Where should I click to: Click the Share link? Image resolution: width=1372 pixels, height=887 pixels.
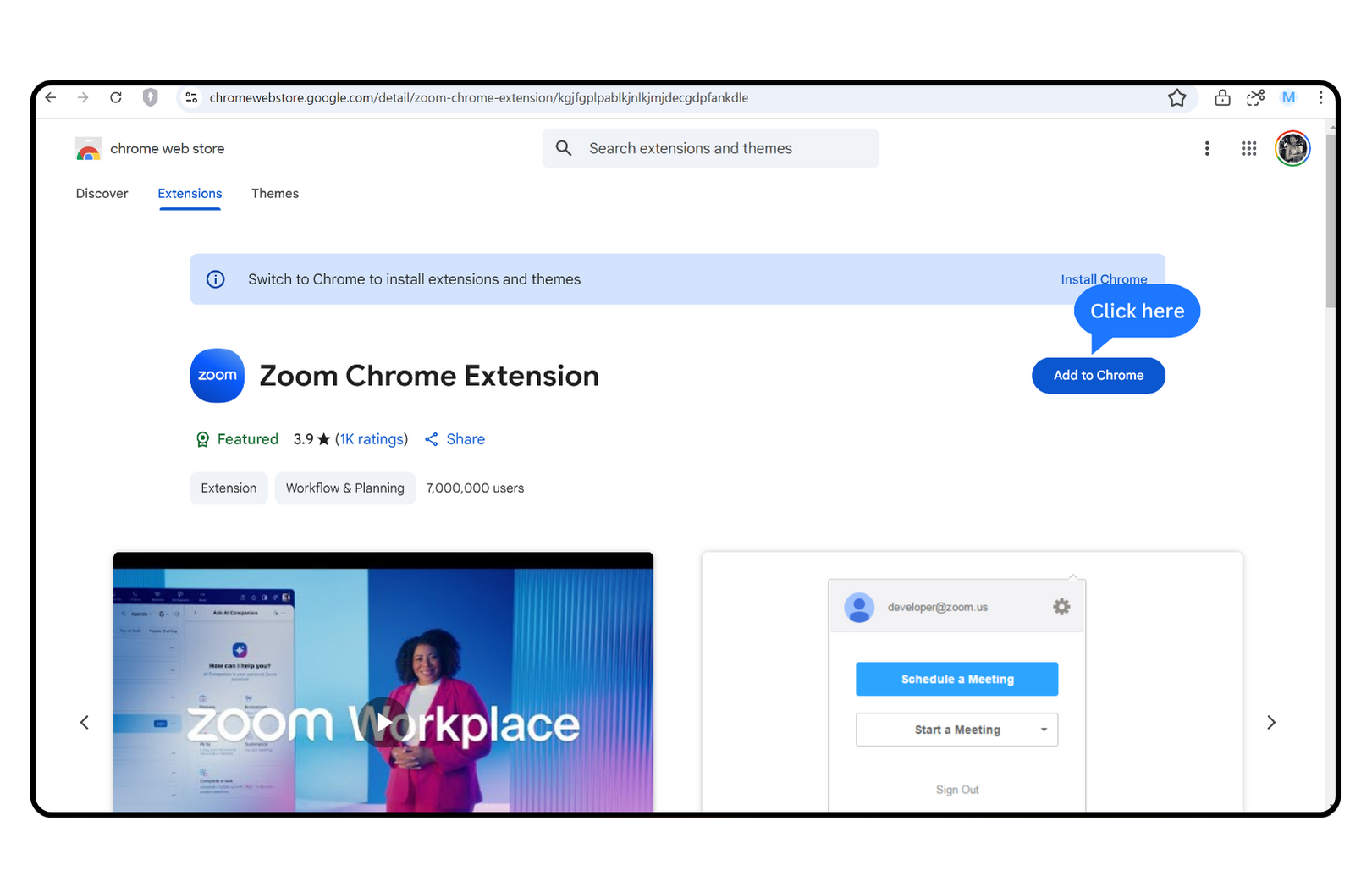pyautogui.click(x=466, y=439)
